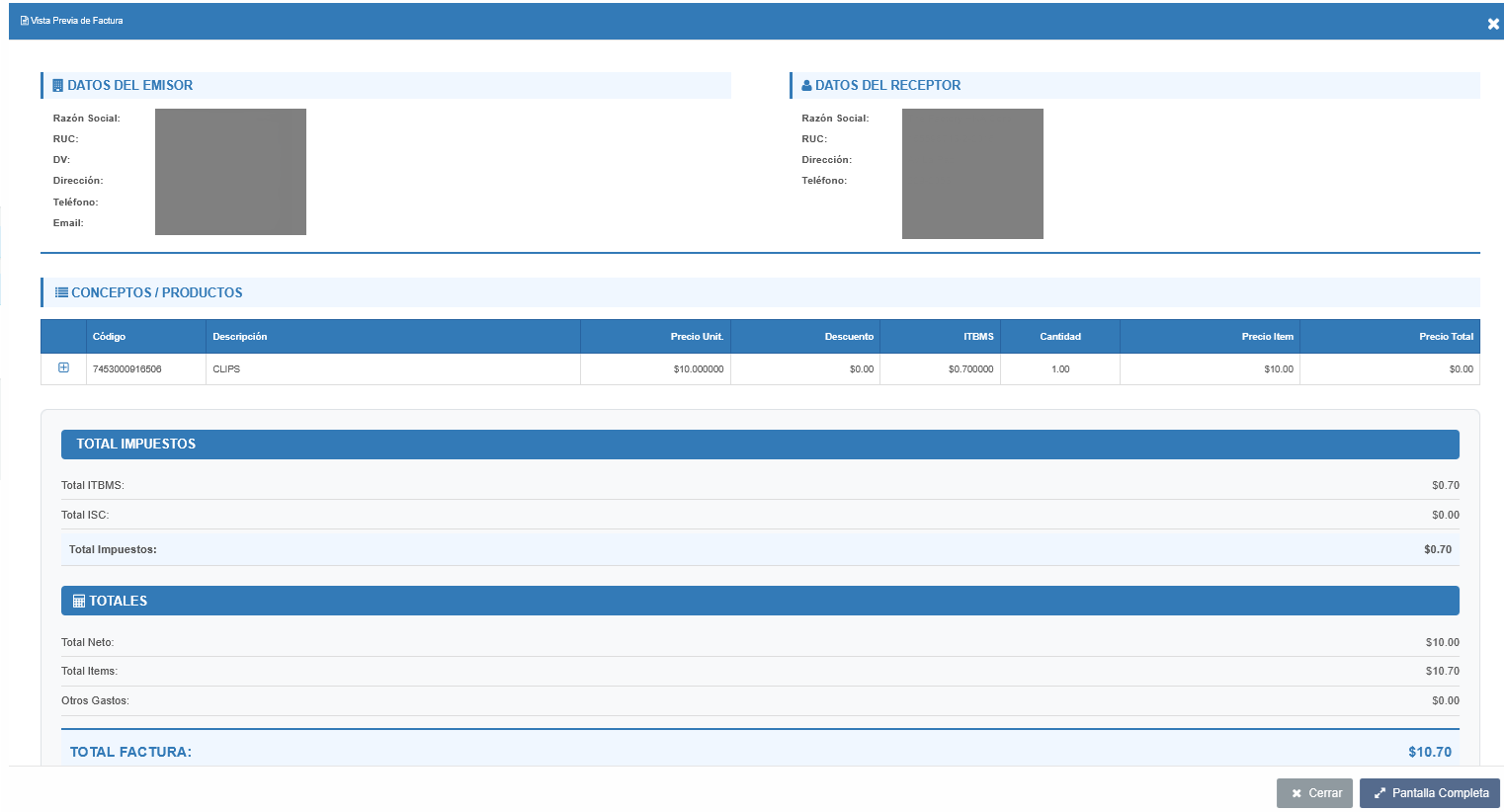
Task: Select the ITBMS column header
Action: click(x=978, y=337)
